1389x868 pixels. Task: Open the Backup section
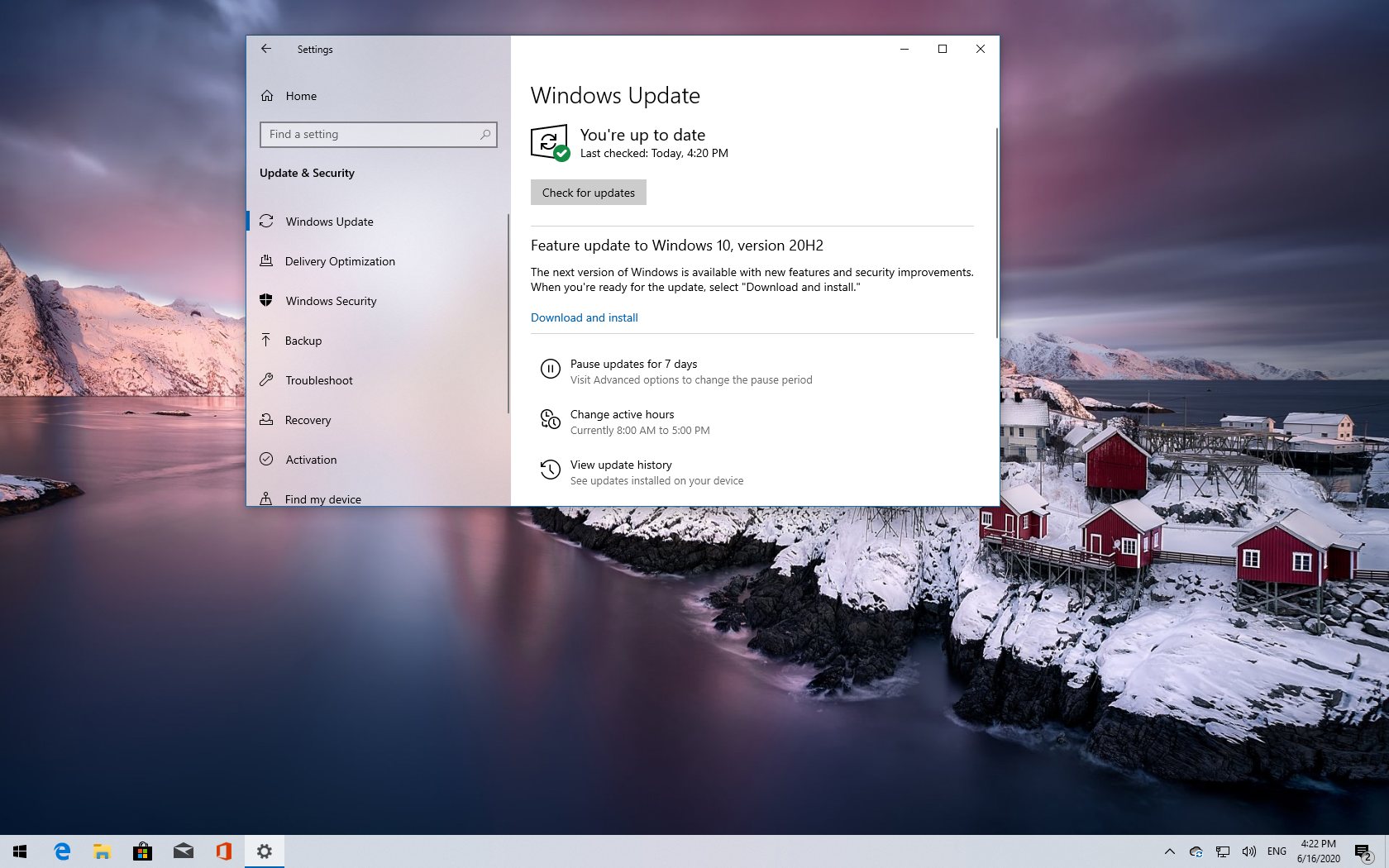tap(303, 341)
